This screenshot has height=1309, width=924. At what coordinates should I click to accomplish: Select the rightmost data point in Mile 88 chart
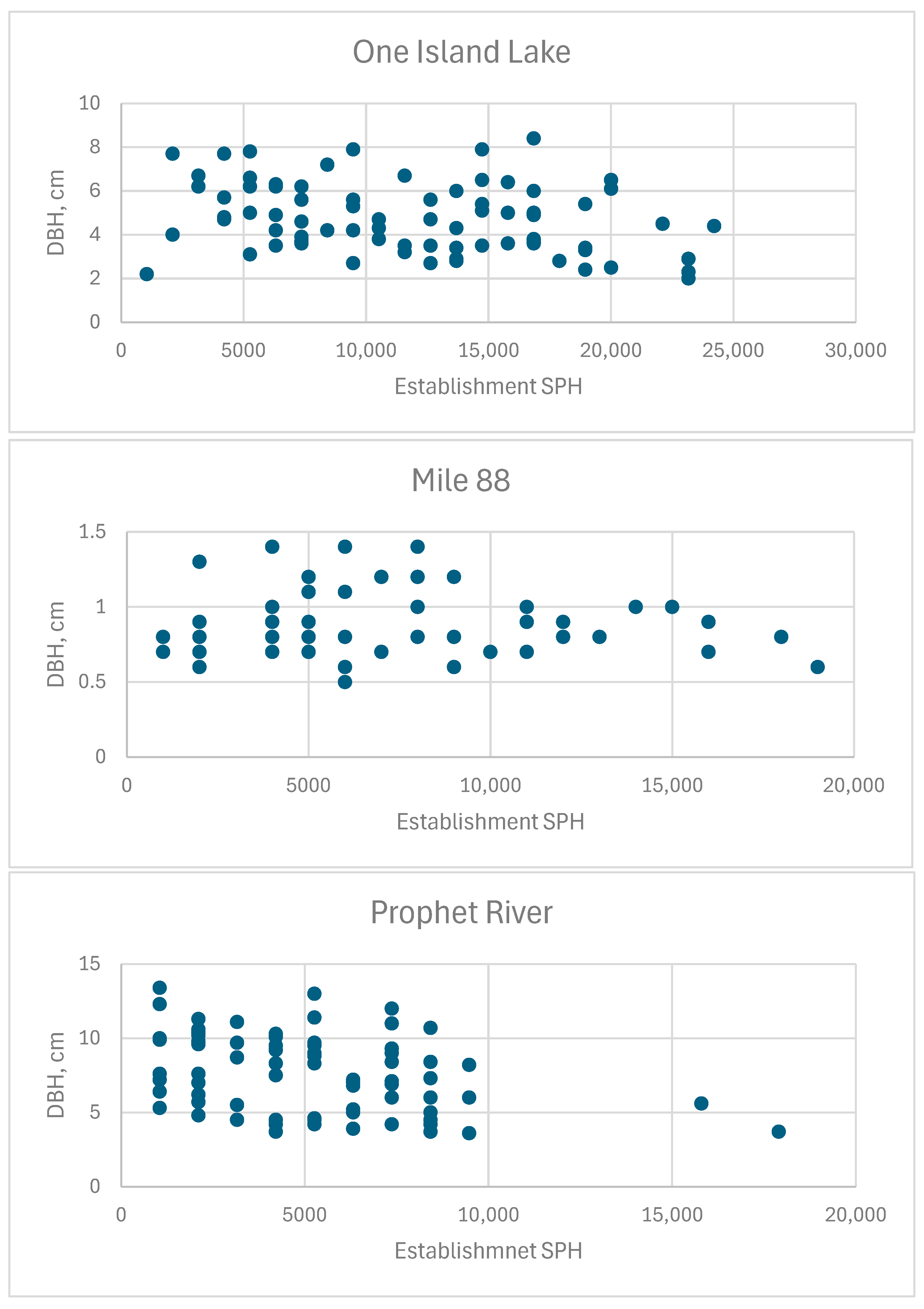coord(817,667)
